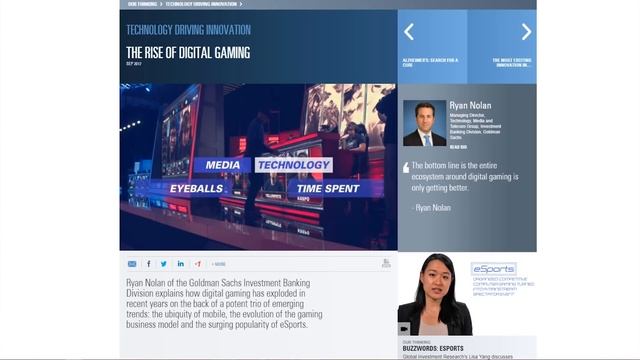Click the print icon

pos(386,263)
